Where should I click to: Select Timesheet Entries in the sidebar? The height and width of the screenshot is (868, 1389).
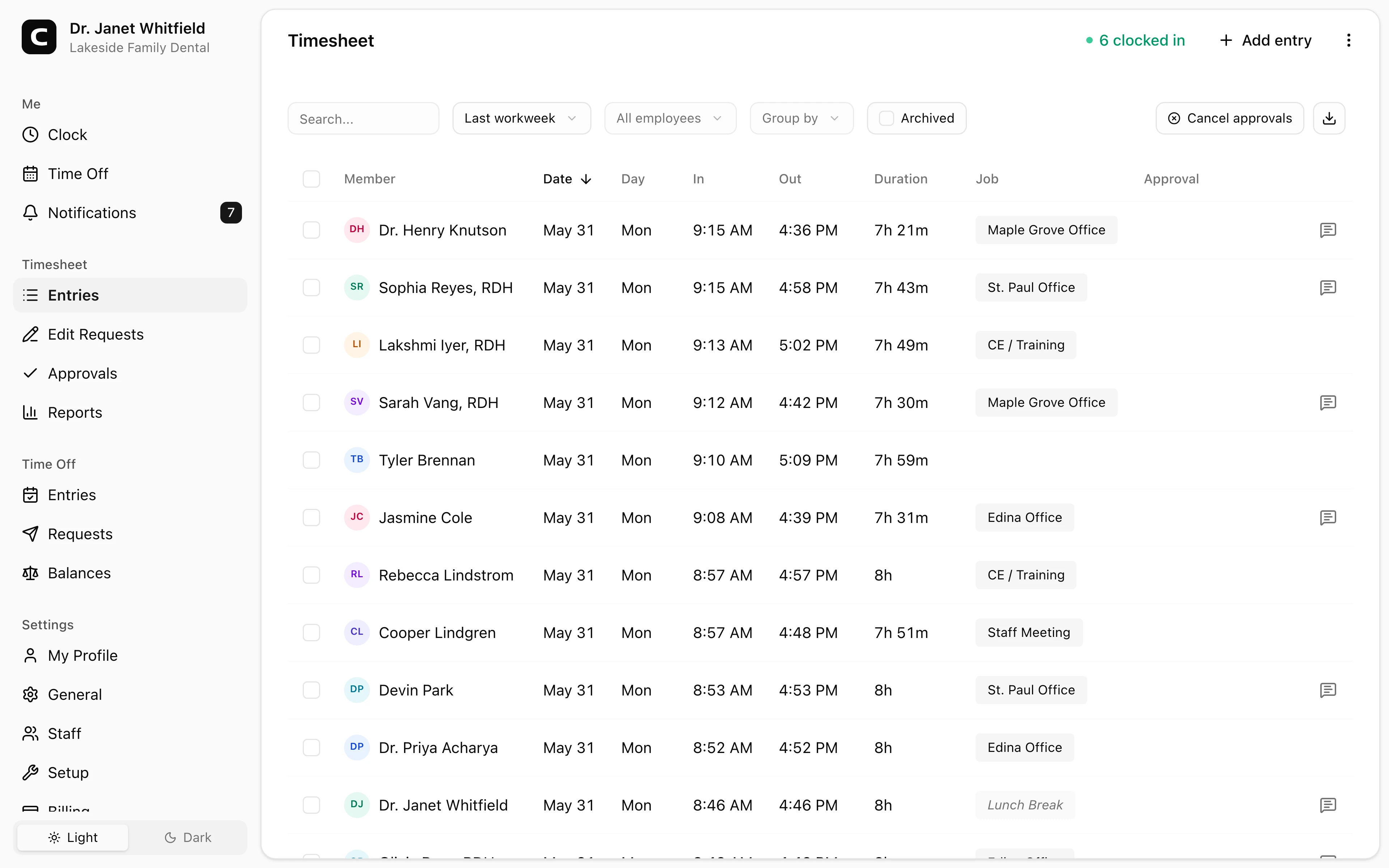tap(130, 295)
